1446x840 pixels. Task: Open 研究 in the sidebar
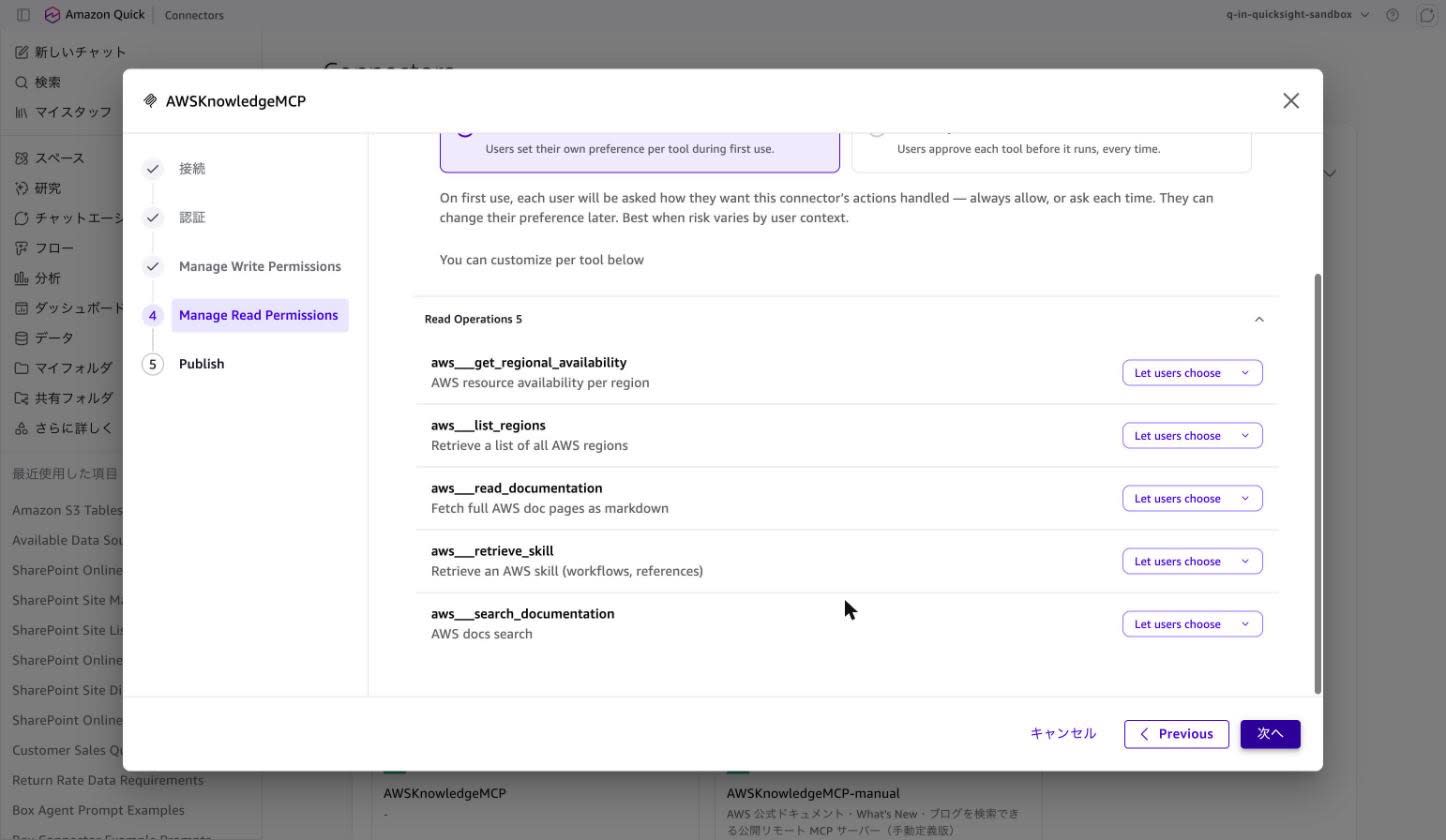pos(38,188)
